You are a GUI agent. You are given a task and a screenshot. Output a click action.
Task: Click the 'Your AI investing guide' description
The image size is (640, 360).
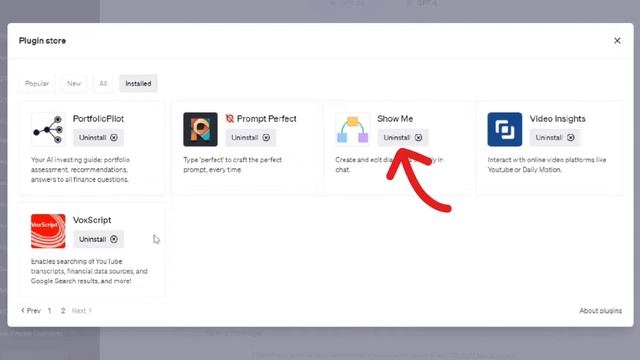point(80,169)
